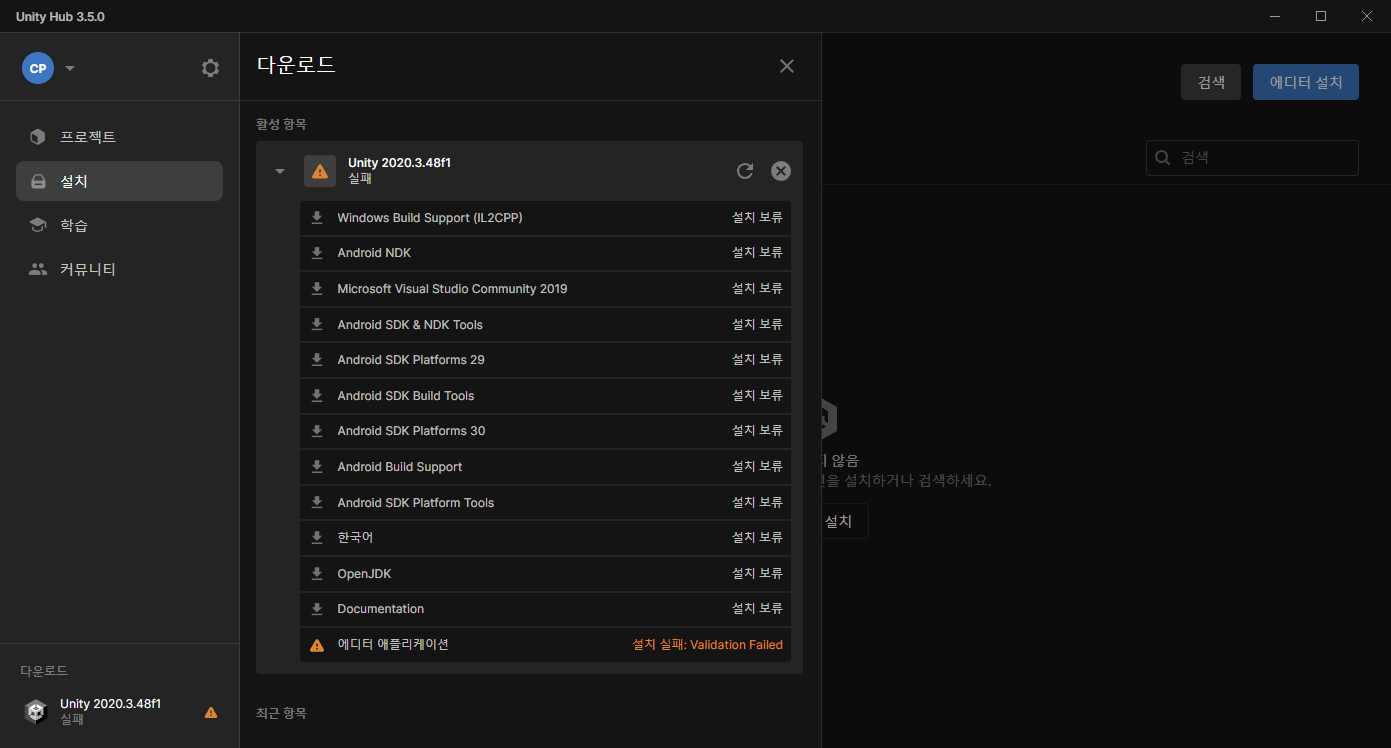This screenshot has width=1391, height=748.
Task: Click download icon for Android SDK Platforms 29
Action: pos(317,360)
